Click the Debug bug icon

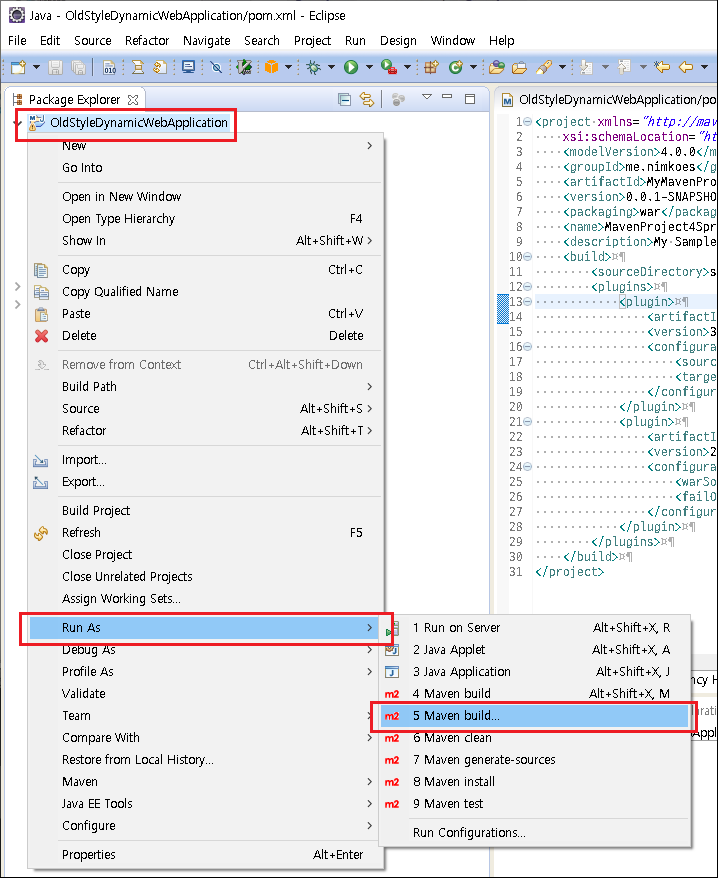pyautogui.click(x=313, y=68)
